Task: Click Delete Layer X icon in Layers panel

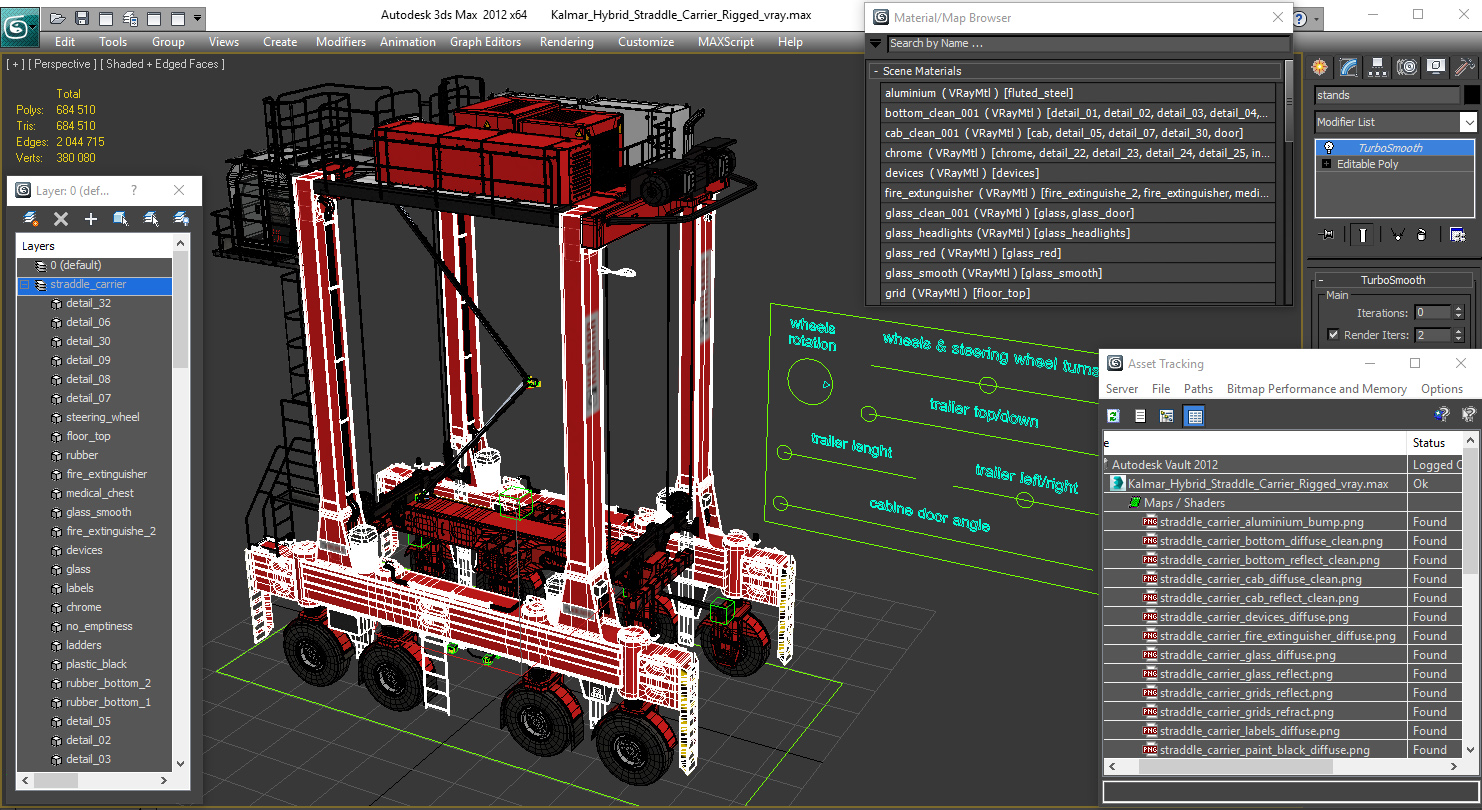Action: pos(61,218)
